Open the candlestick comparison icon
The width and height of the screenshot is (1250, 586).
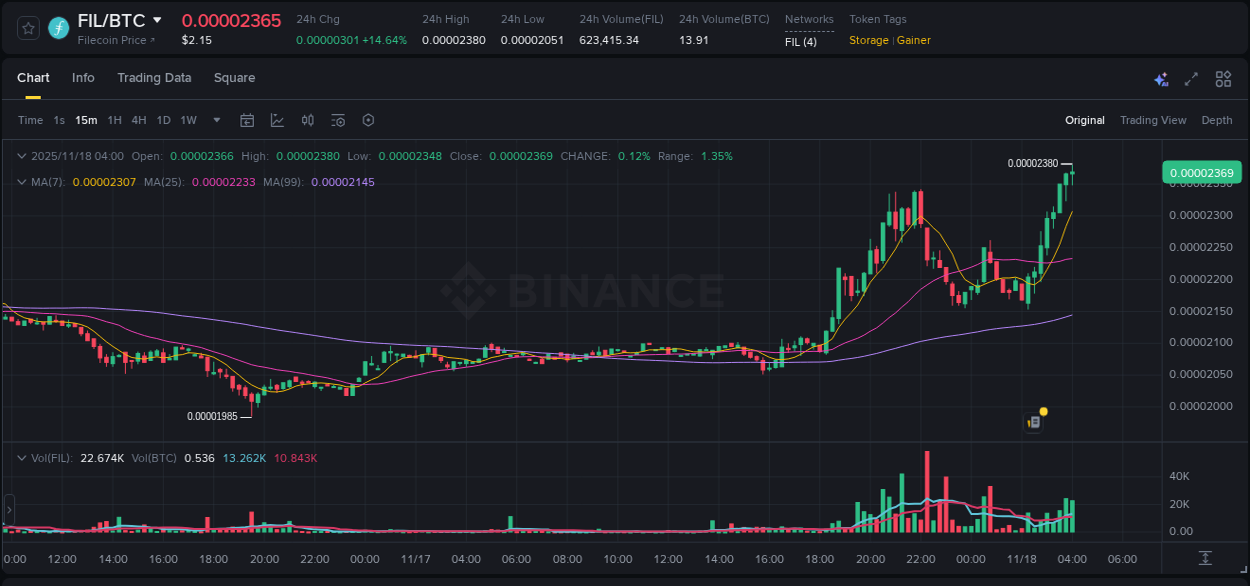(307, 120)
